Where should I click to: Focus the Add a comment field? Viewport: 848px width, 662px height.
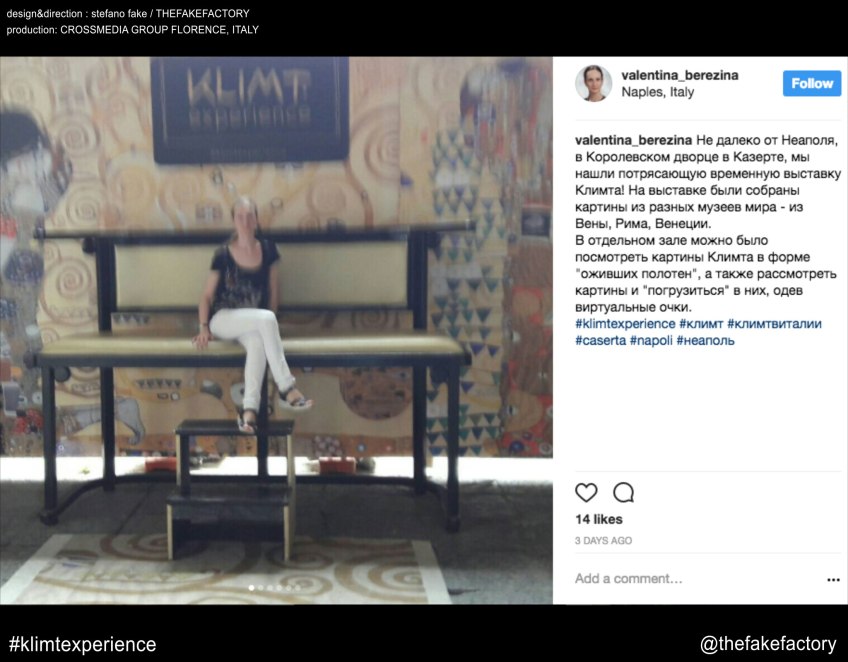[698, 579]
